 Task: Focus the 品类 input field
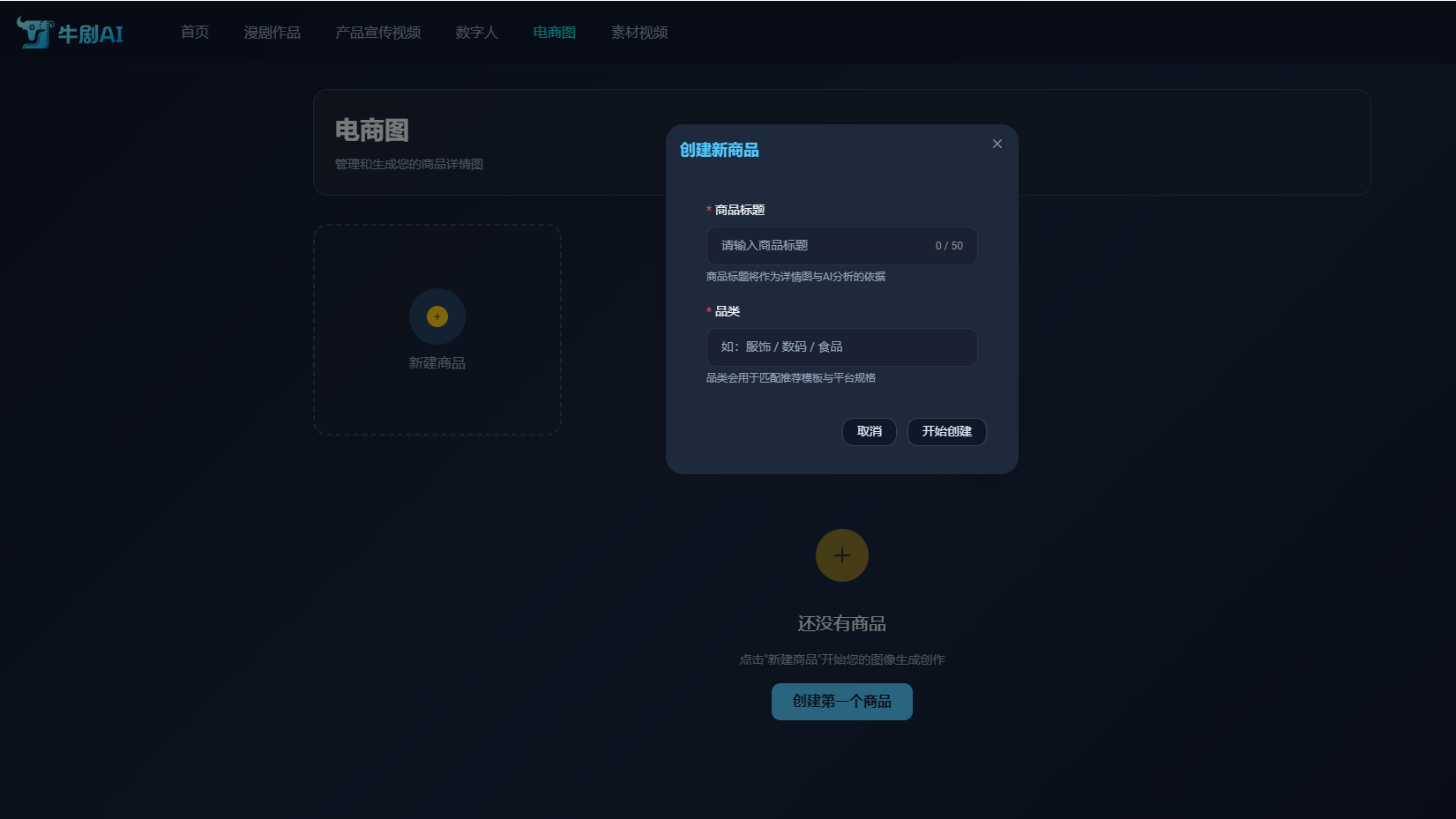(x=842, y=347)
